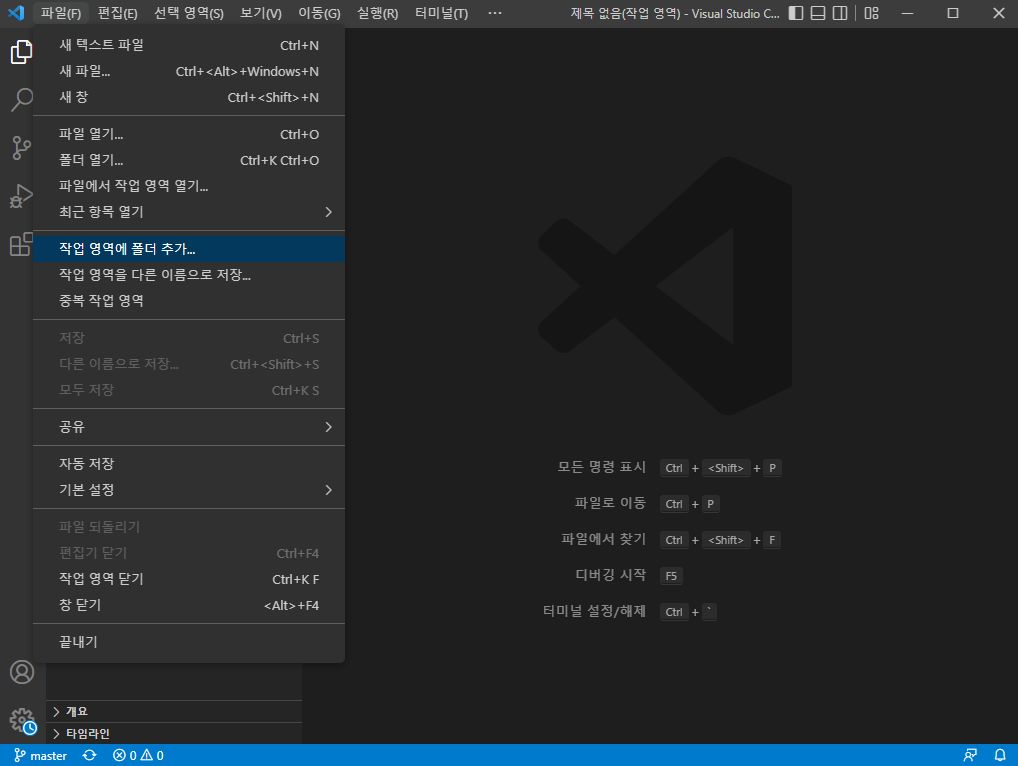The width and height of the screenshot is (1018, 766).
Task: Click the feedback icon in status bar
Action: (970, 756)
